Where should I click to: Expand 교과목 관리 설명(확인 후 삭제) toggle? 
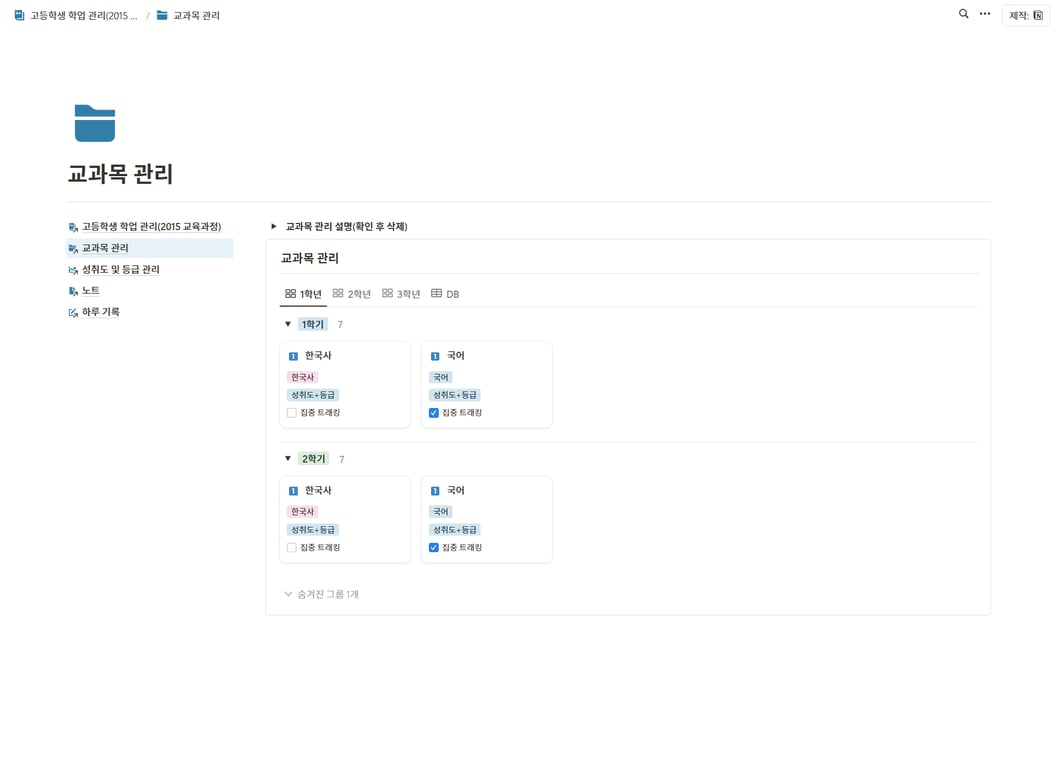click(274, 227)
